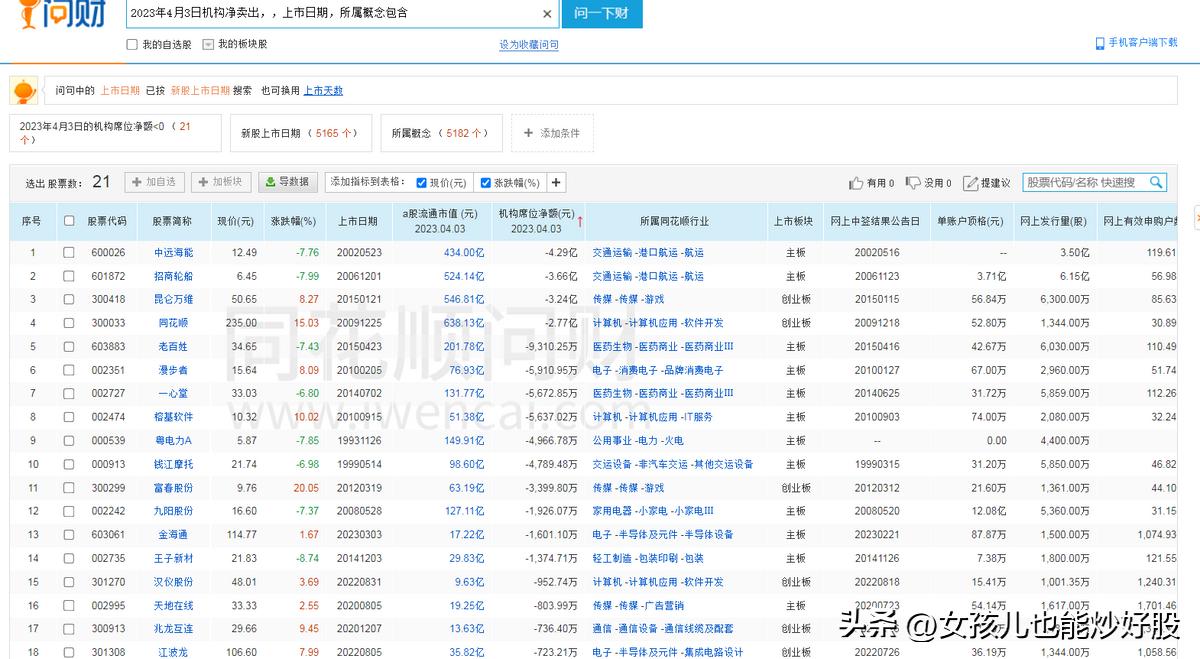Clear query with the X icon
This screenshot has width=1200, height=659.
tap(547, 13)
